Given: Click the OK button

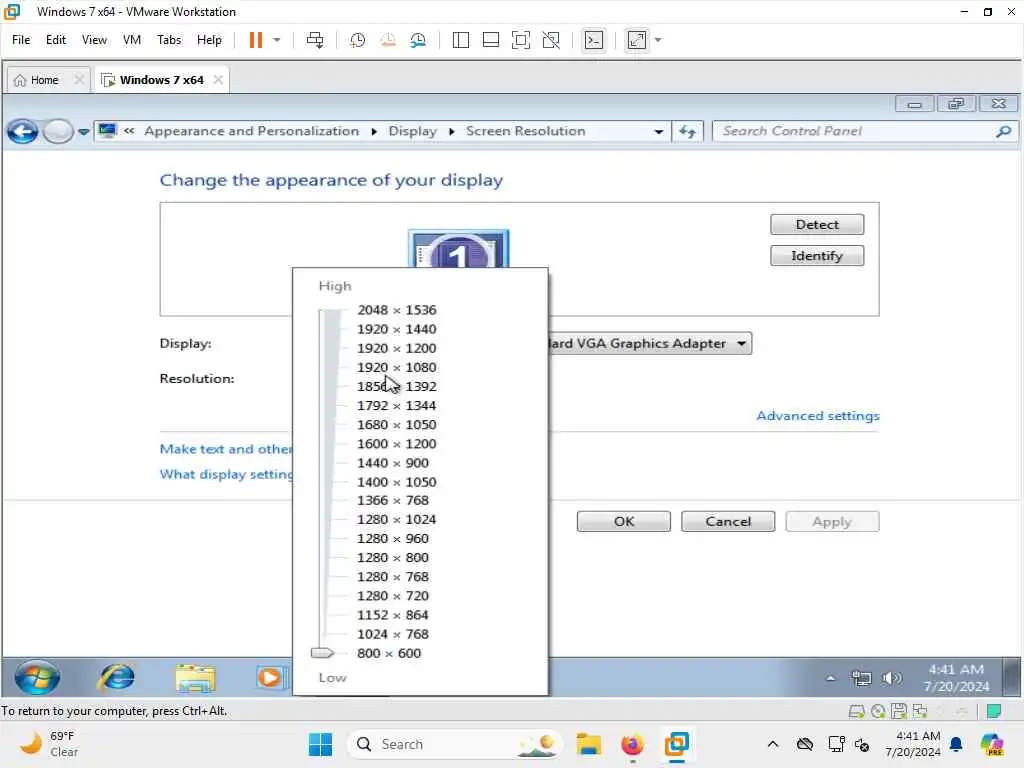Looking at the screenshot, I should pos(624,522).
